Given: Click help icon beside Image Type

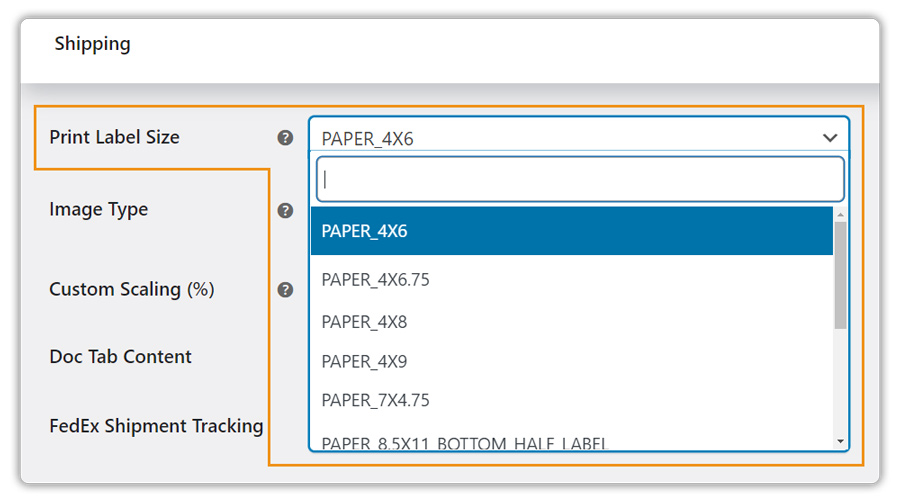Looking at the screenshot, I should pos(285,211).
